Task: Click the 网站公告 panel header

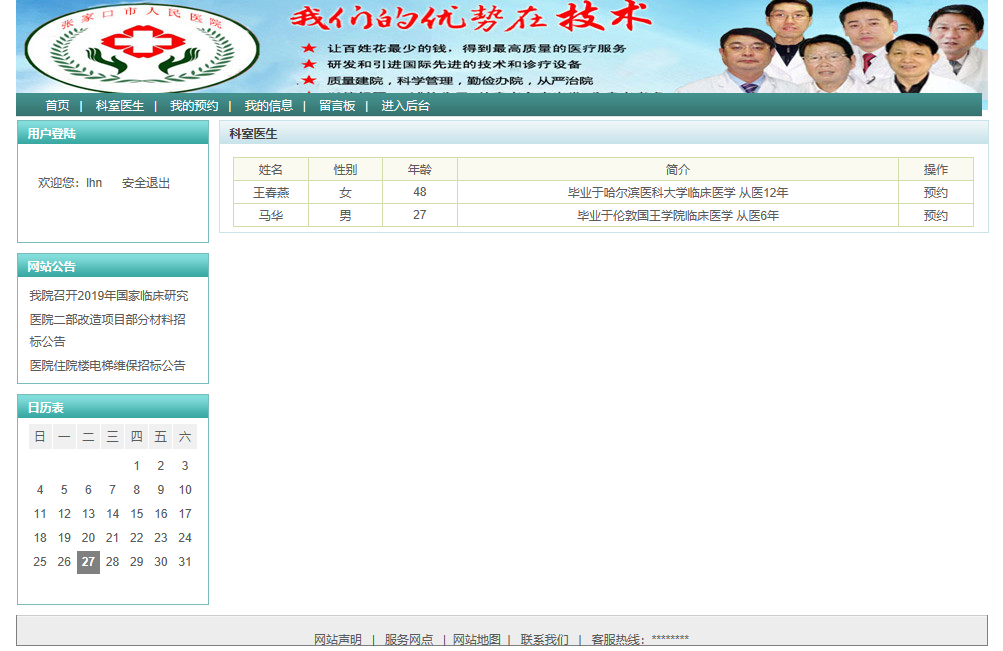Action: (113, 266)
